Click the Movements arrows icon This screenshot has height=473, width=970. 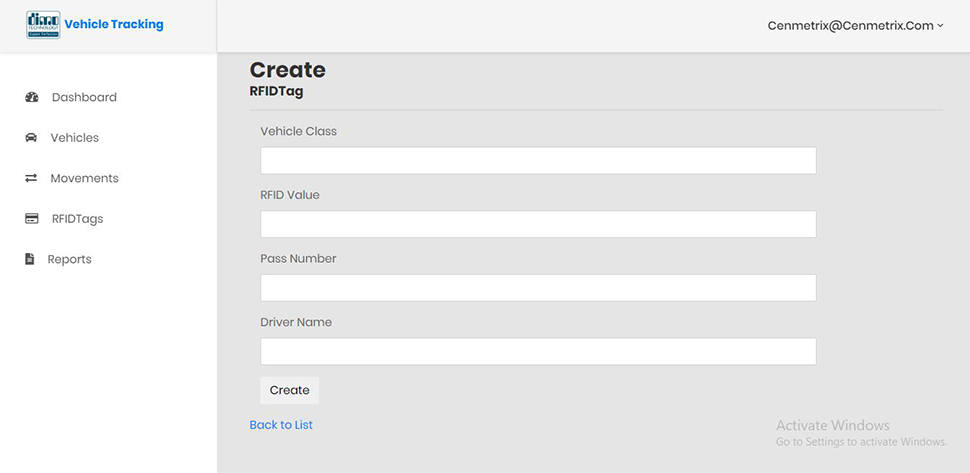[x=31, y=178]
